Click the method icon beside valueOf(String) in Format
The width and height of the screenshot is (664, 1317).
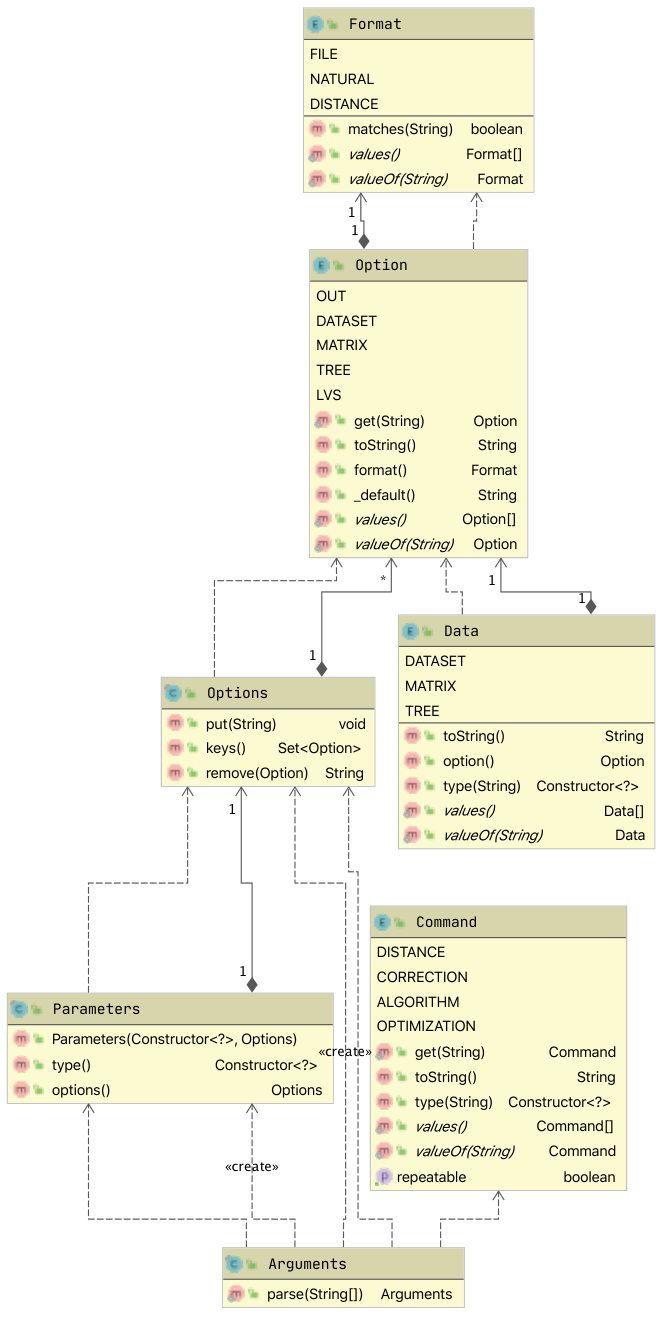click(316, 179)
